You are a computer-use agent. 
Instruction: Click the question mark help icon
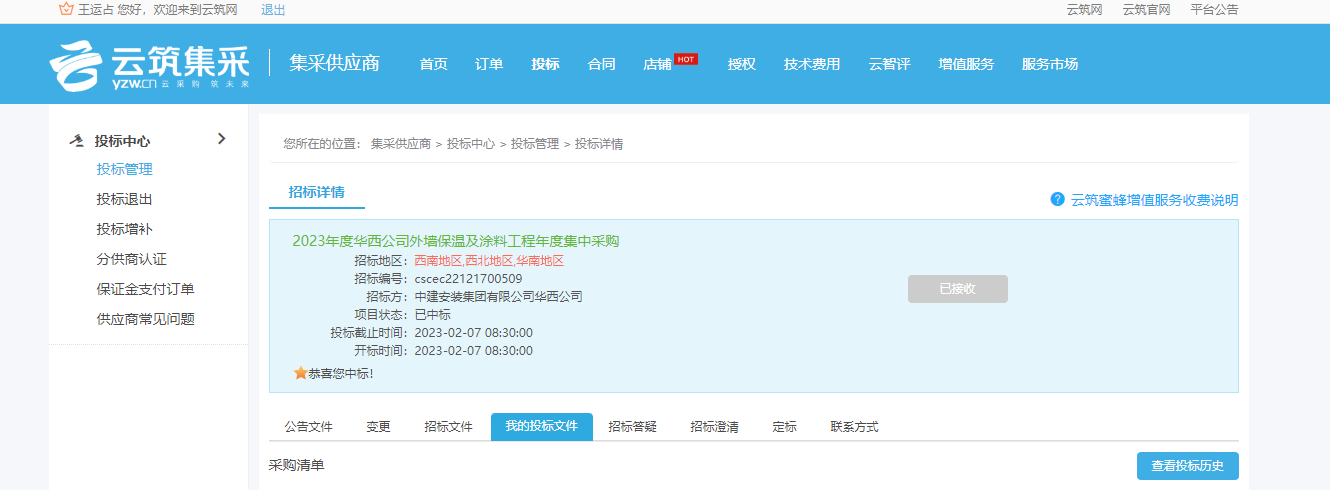1057,199
